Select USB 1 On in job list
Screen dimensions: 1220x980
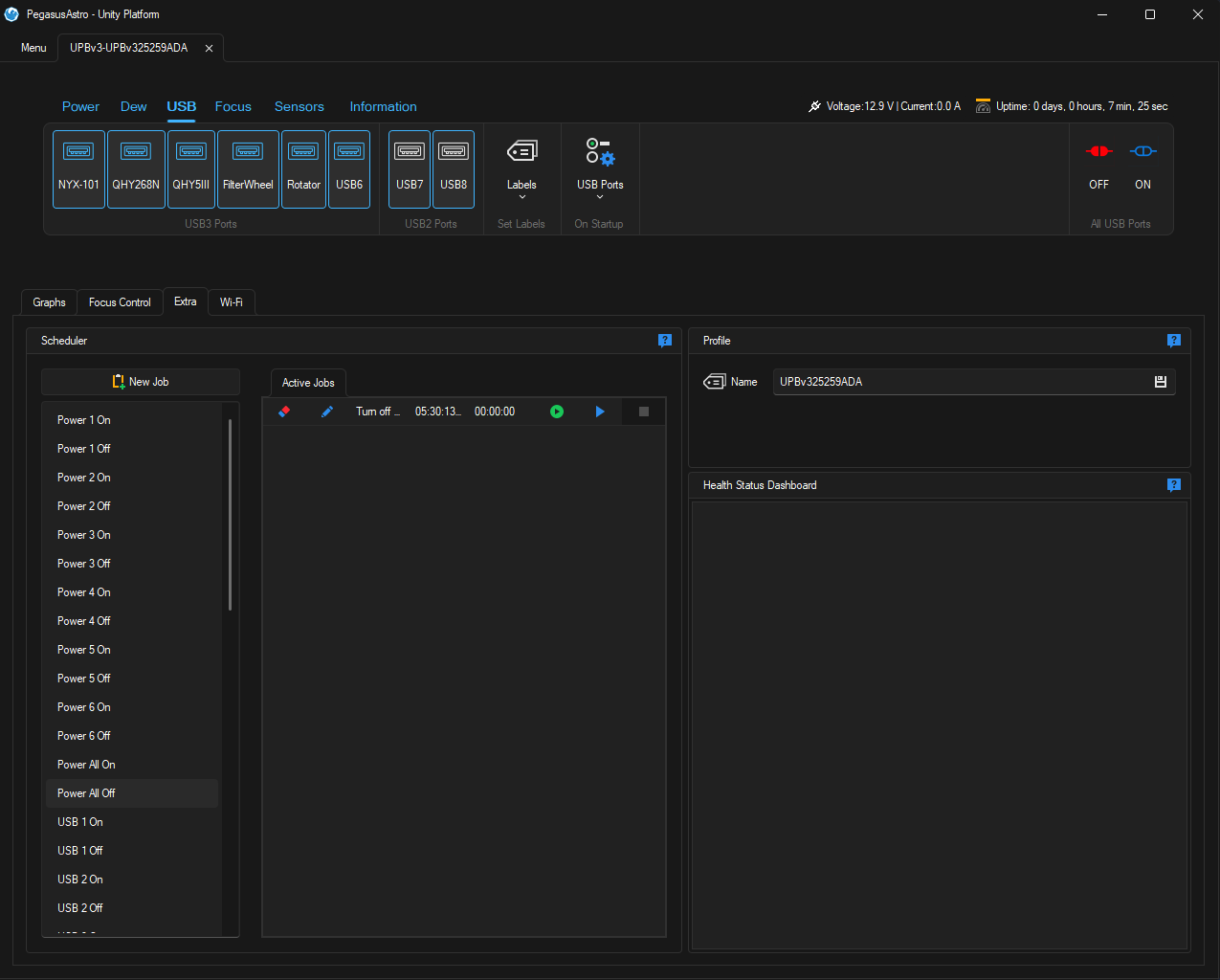(132, 822)
